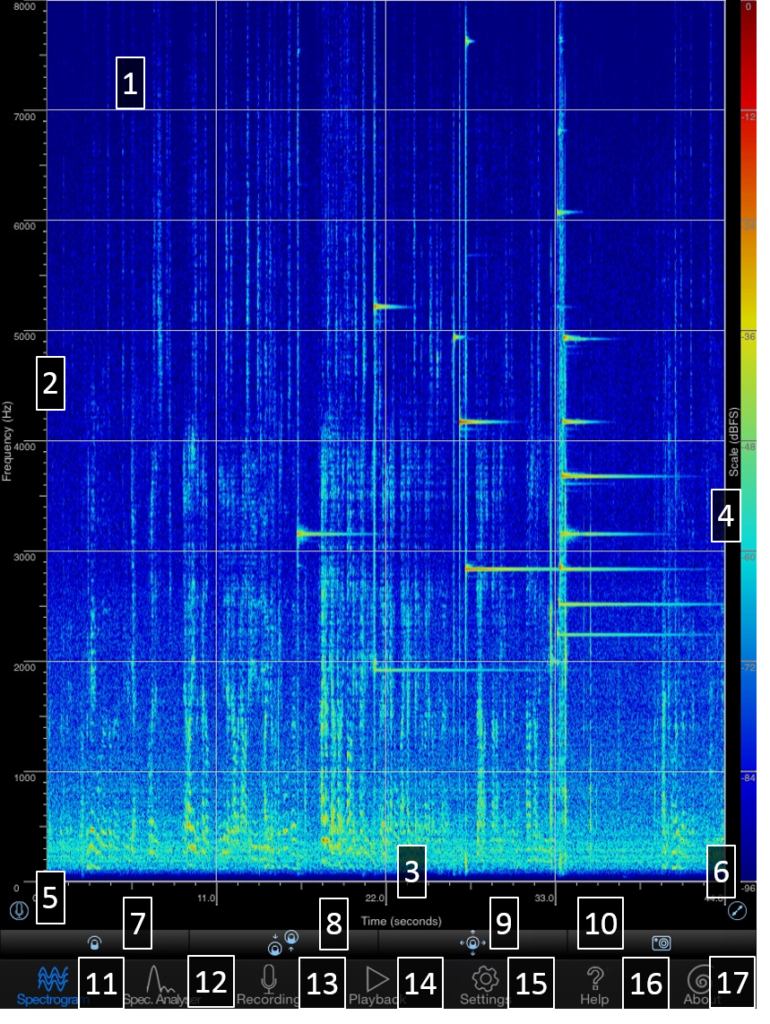Click the '3000' frequency tick label

(25, 557)
